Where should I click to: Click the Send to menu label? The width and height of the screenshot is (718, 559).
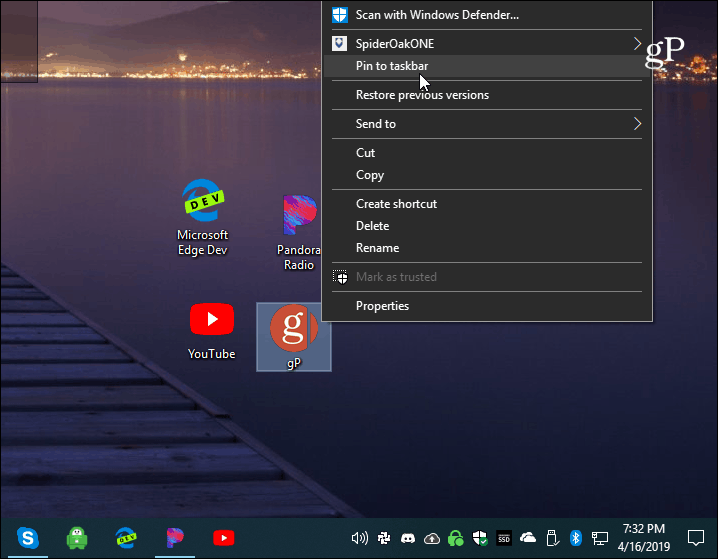coord(375,124)
